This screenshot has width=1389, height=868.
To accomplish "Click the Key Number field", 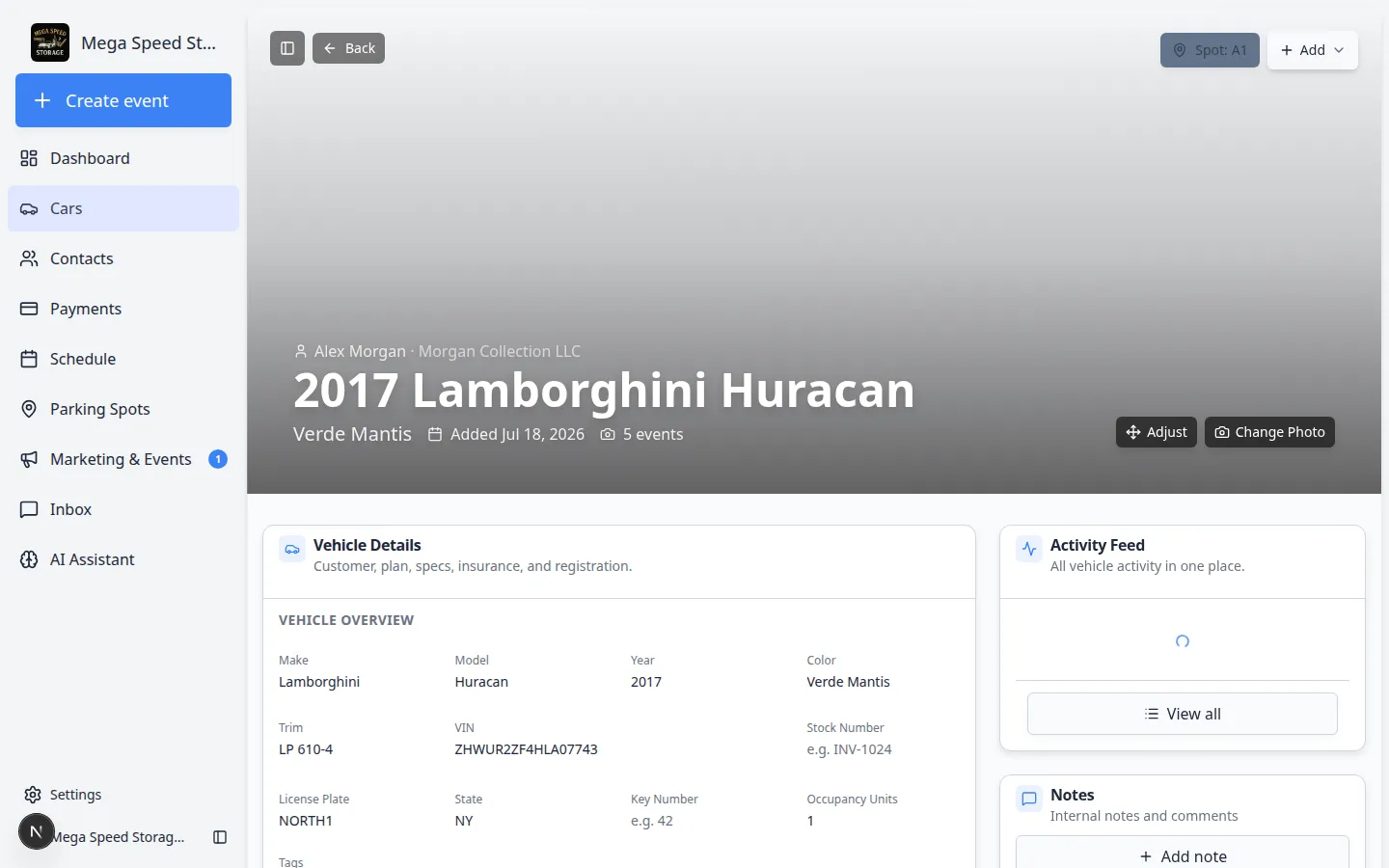I will click(x=652, y=821).
